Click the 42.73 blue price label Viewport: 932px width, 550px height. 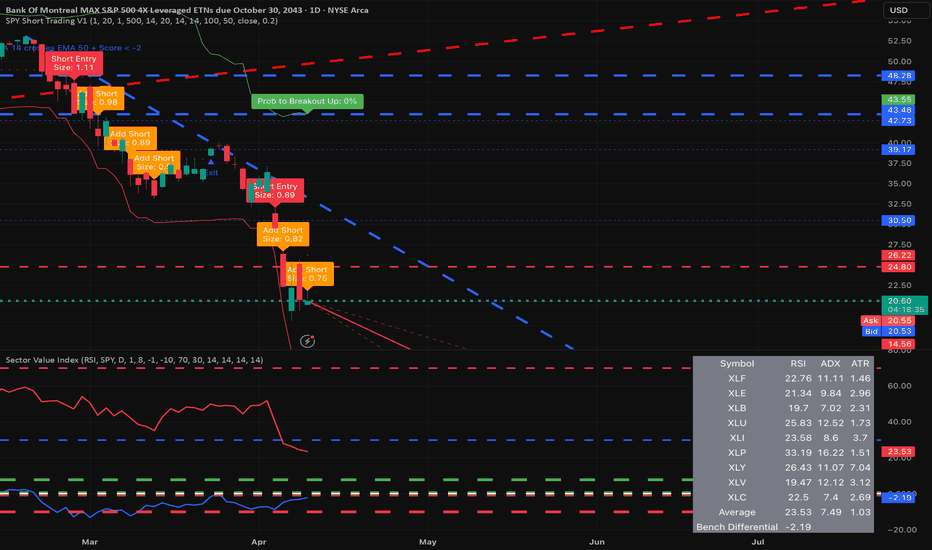[x=899, y=121]
